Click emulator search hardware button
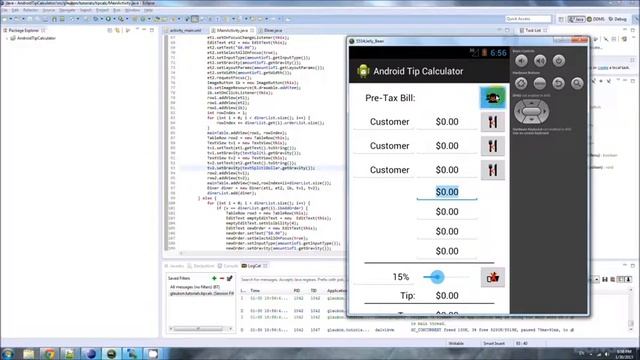 (x=577, y=83)
